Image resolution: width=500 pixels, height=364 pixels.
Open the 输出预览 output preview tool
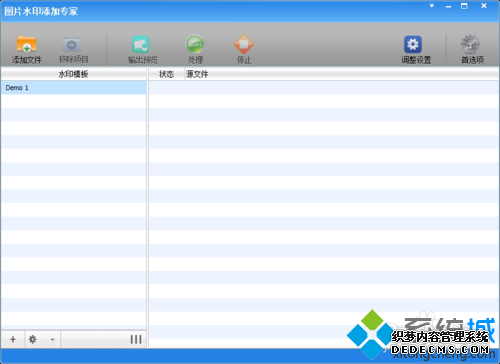(x=141, y=44)
